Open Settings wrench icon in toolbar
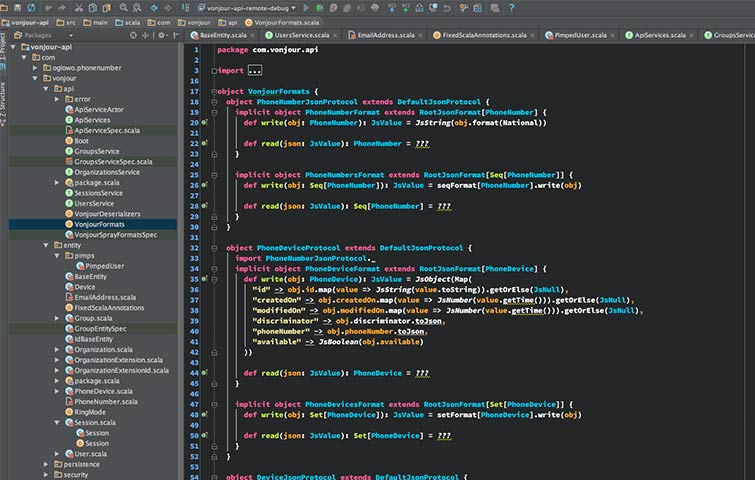 (x=464, y=8)
